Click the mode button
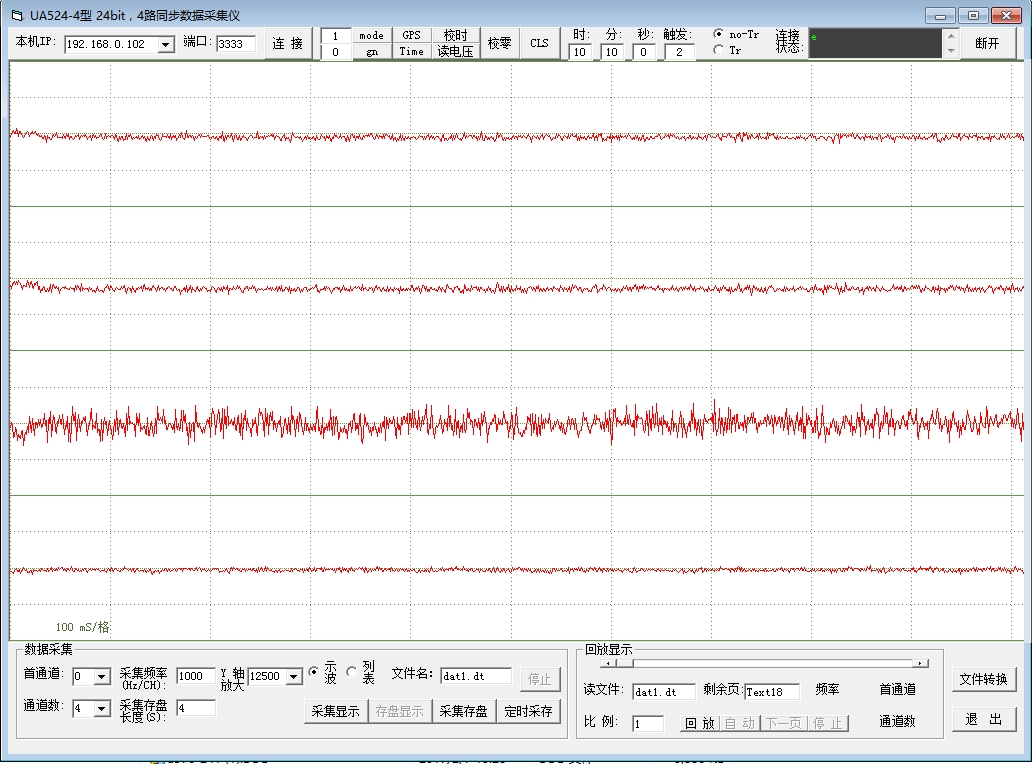 [x=371, y=36]
